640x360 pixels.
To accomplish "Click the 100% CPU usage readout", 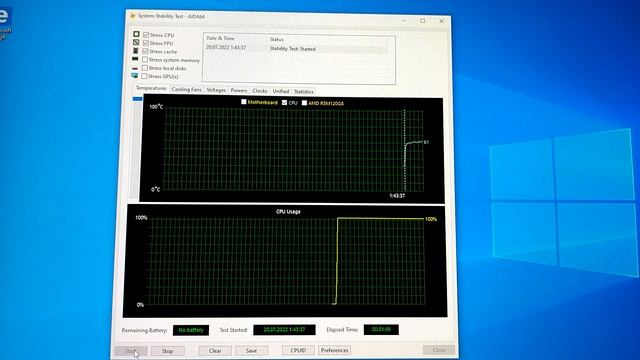I will [x=431, y=219].
